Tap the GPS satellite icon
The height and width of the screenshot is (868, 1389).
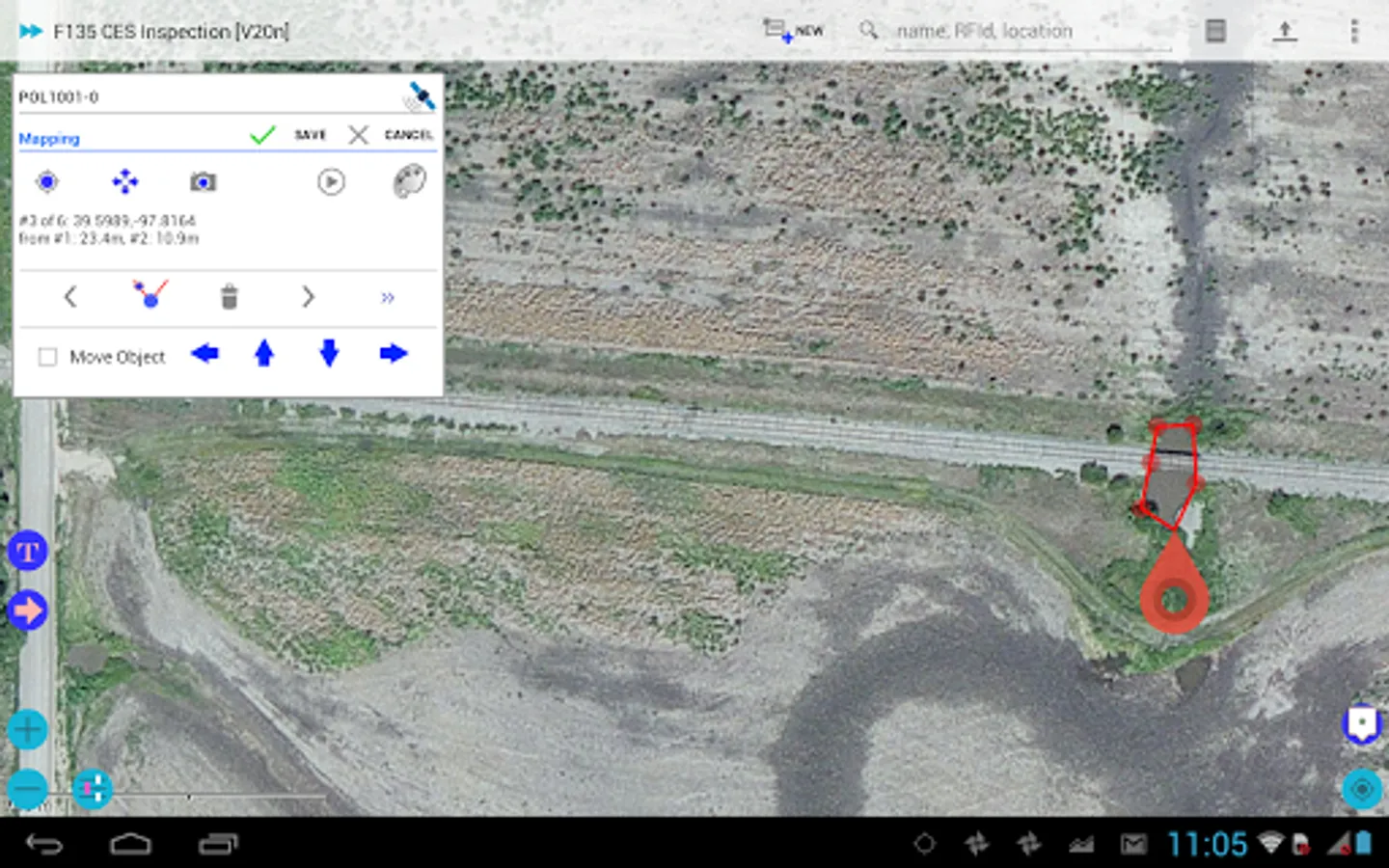421,96
